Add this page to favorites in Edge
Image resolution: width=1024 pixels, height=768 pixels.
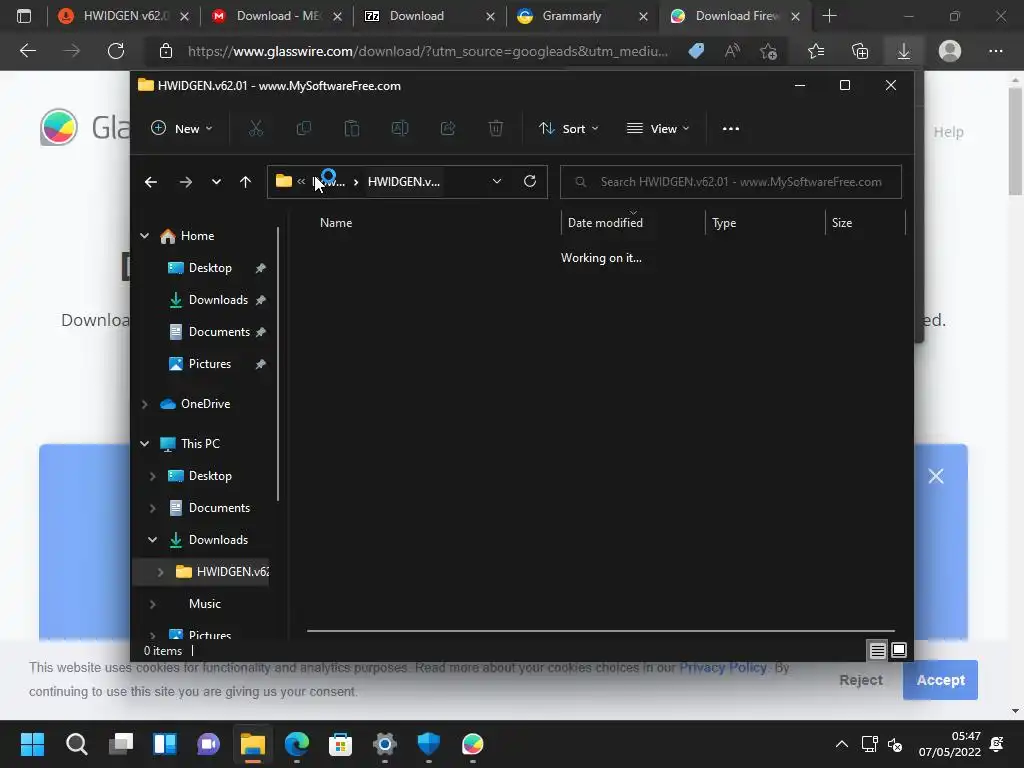[769, 51]
